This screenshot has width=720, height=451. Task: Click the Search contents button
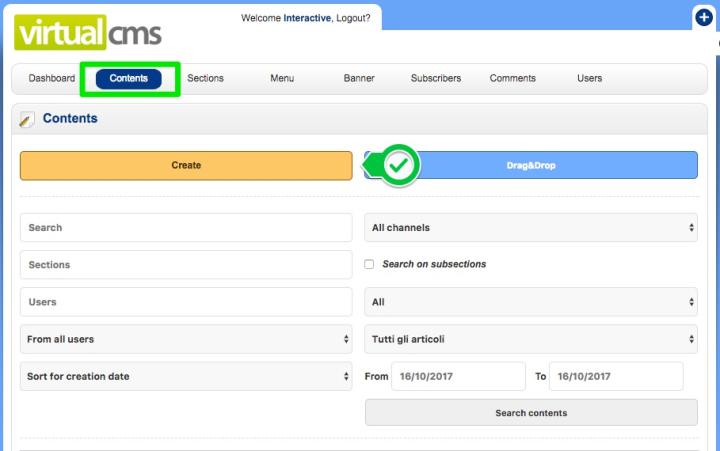[531, 413]
